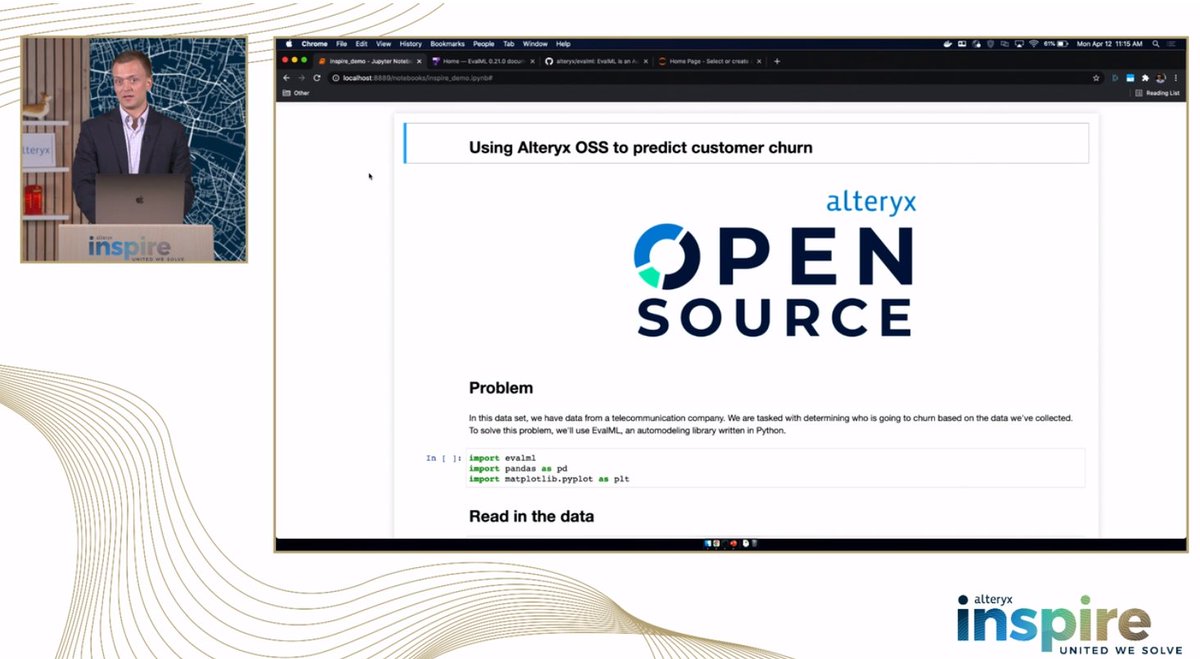Open the Window menu
The image size is (1200, 659).
point(535,44)
